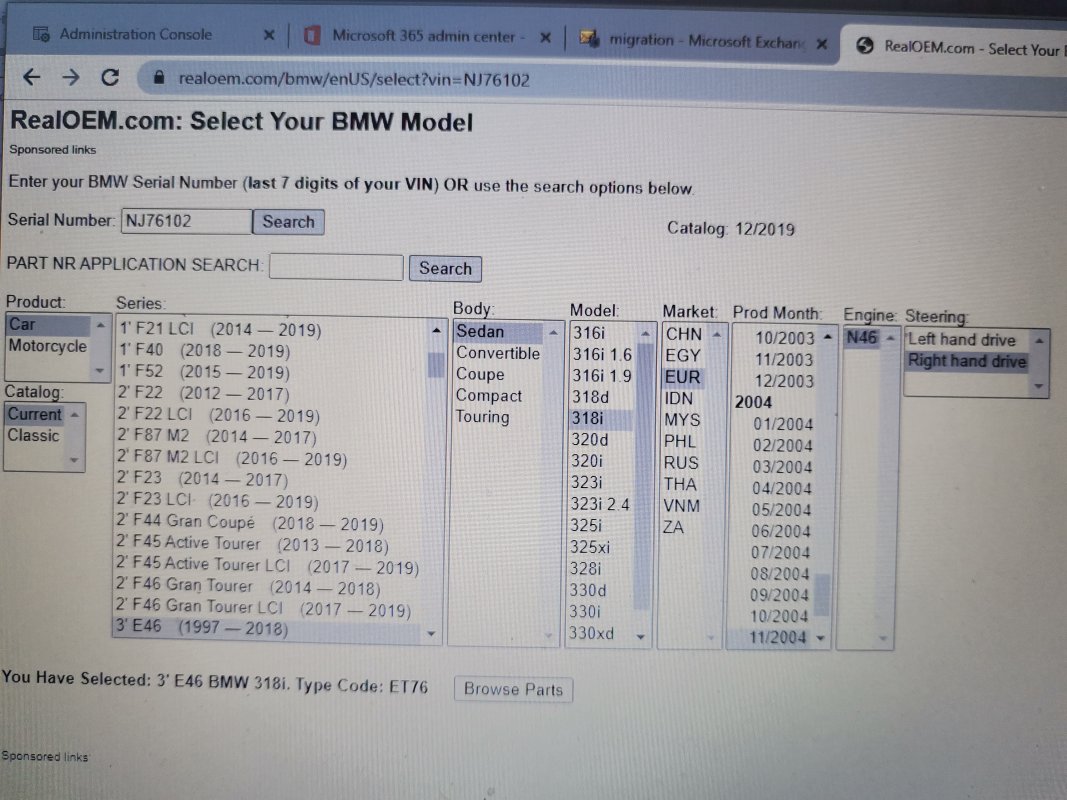This screenshot has height=800, width=1067.
Task: Edit the Serial Number field
Action: pyautogui.click(x=186, y=221)
